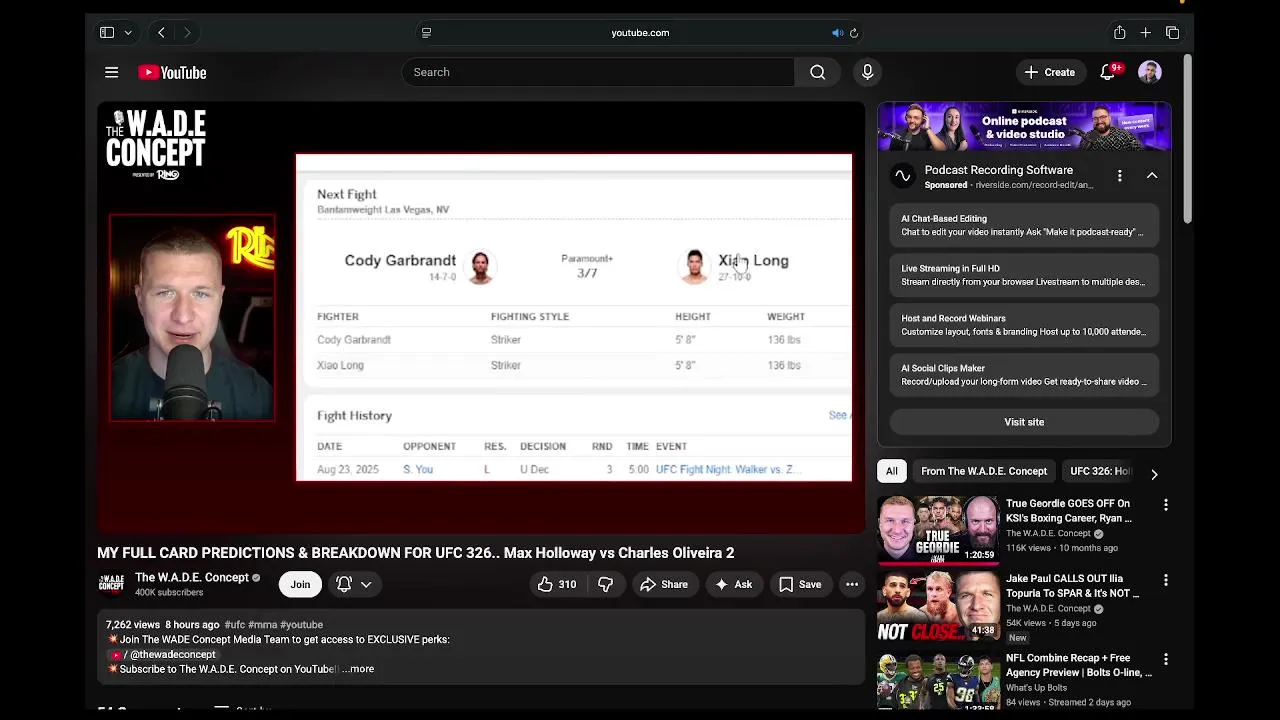Open AI Chat-Based Editing ad item
Screen dimensions: 1280x720
[1024, 225]
